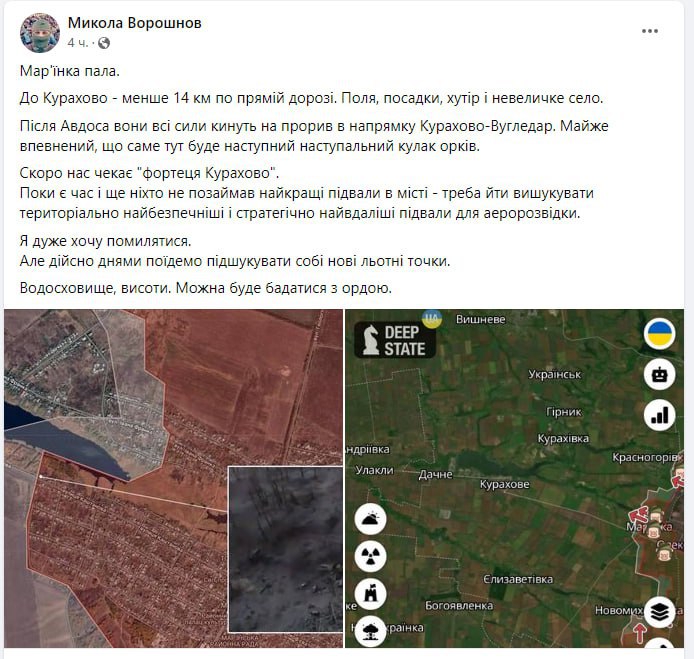
Task: Toggle the map layers stack icon
Action: tap(659, 612)
